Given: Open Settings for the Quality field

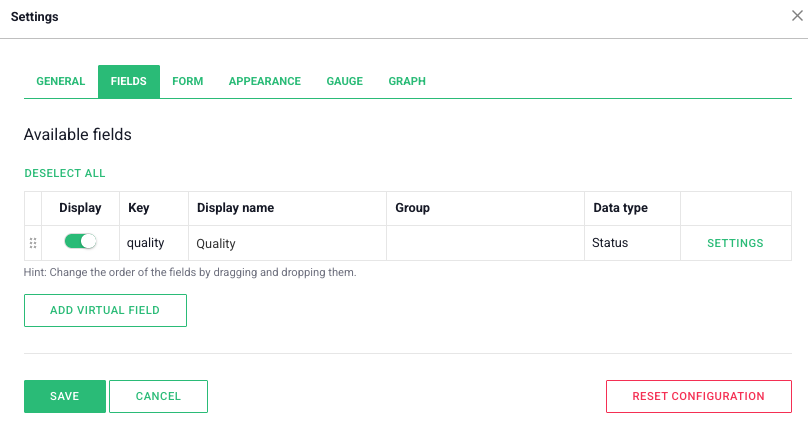Looking at the screenshot, I should (735, 243).
